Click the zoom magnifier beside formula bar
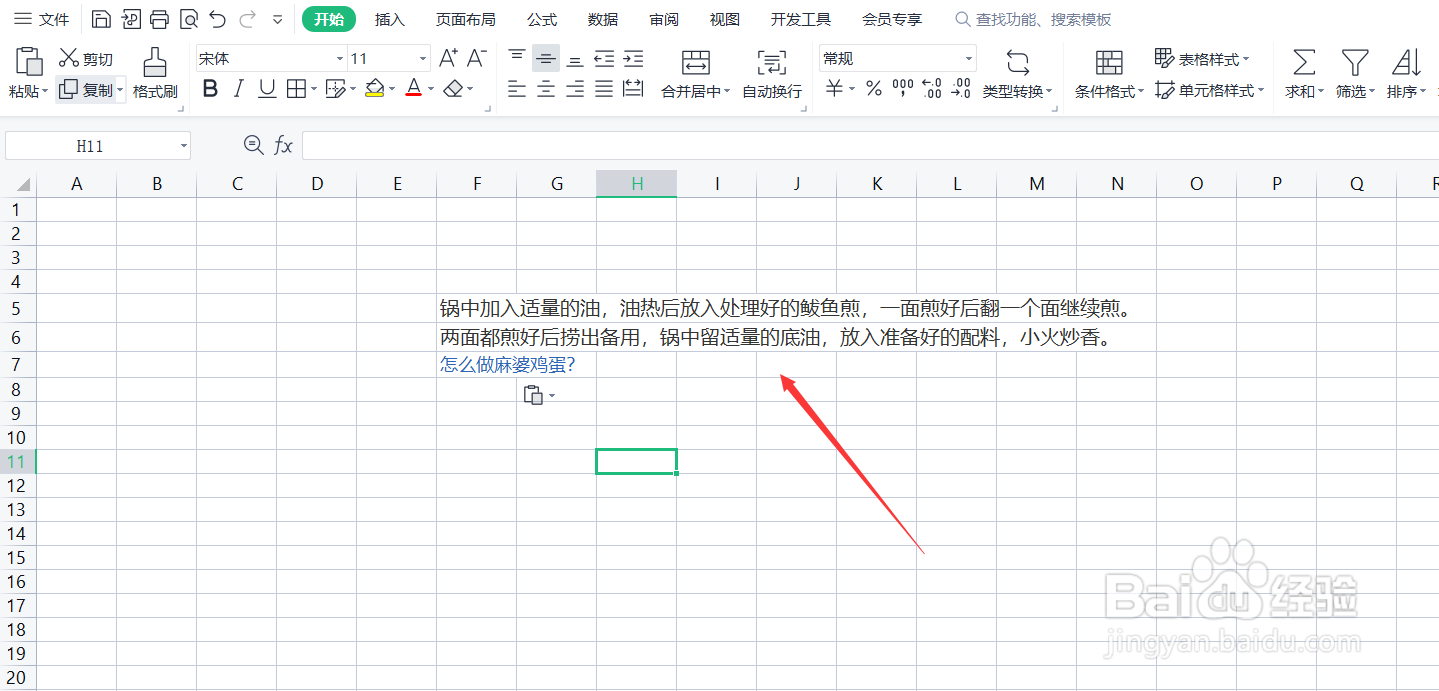This screenshot has width=1439, height=691. click(x=254, y=146)
